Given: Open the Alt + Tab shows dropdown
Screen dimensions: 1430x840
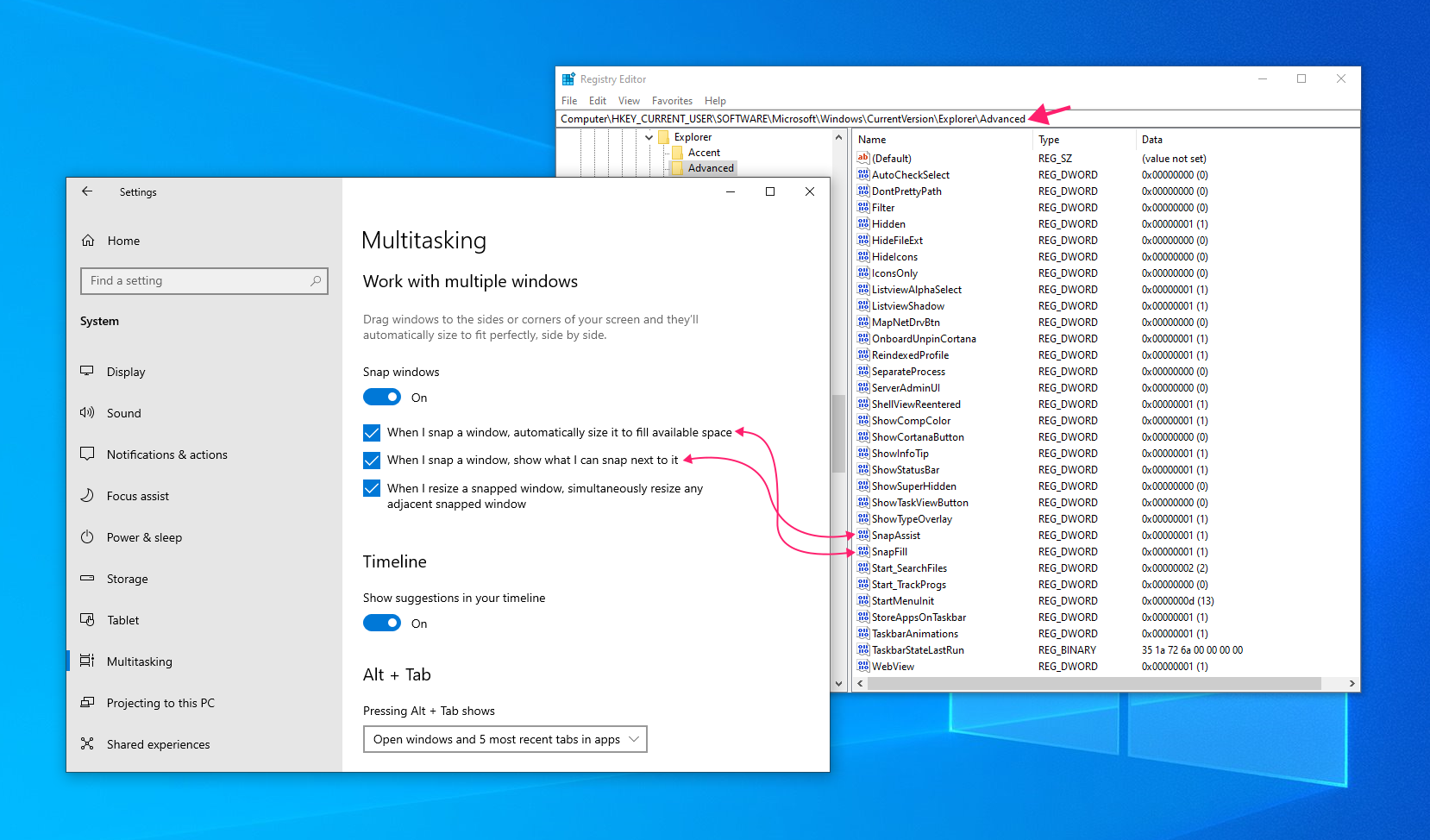Looking at the screenshot, I should tap(505, 739).
